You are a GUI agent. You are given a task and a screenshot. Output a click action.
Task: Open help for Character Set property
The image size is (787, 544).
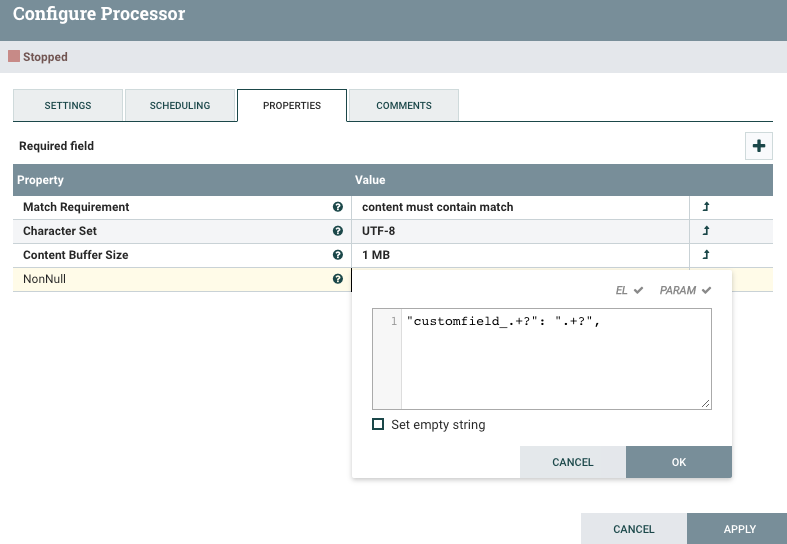(x=338, y=231)
